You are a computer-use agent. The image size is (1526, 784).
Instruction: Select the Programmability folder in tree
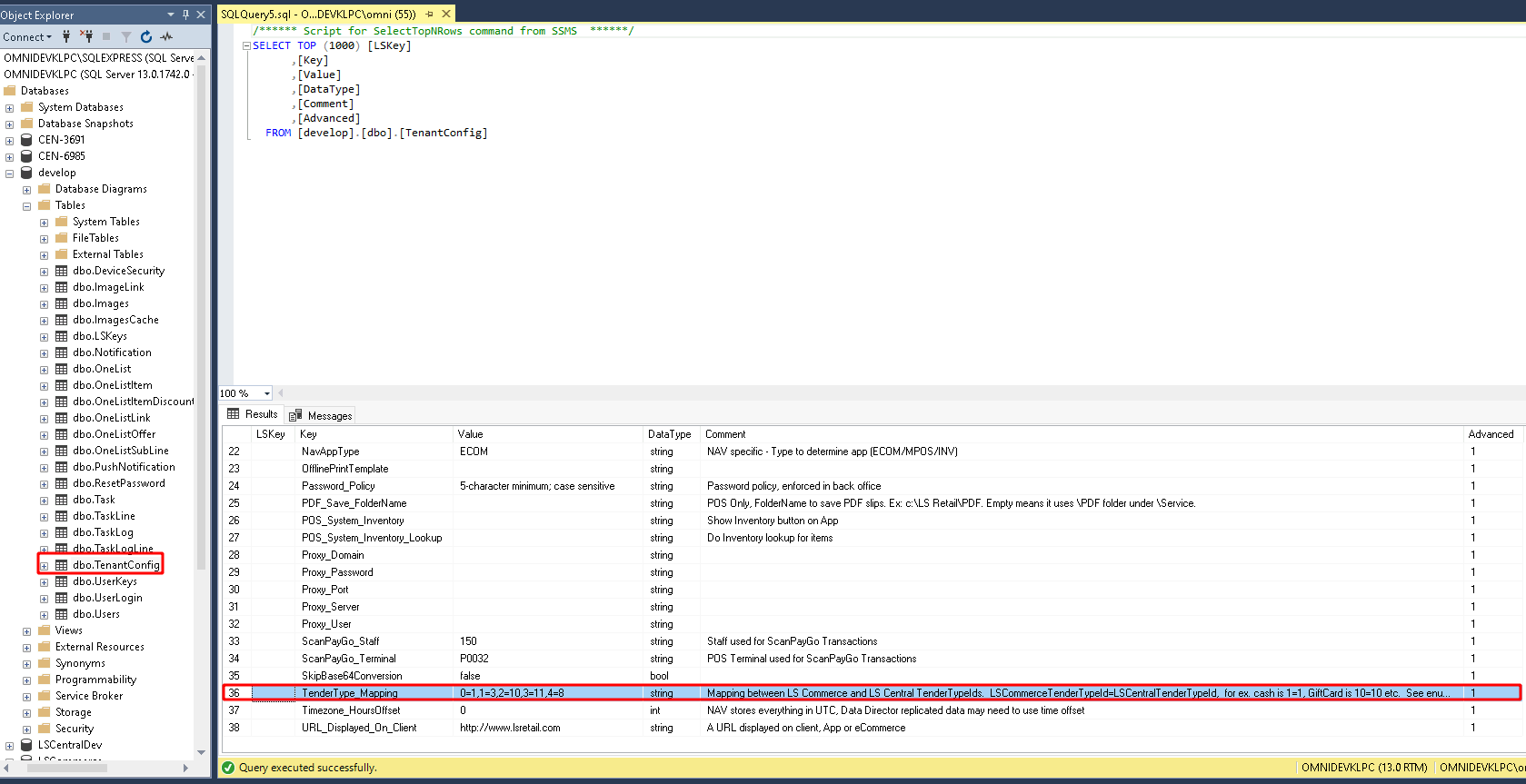[95, 680]
